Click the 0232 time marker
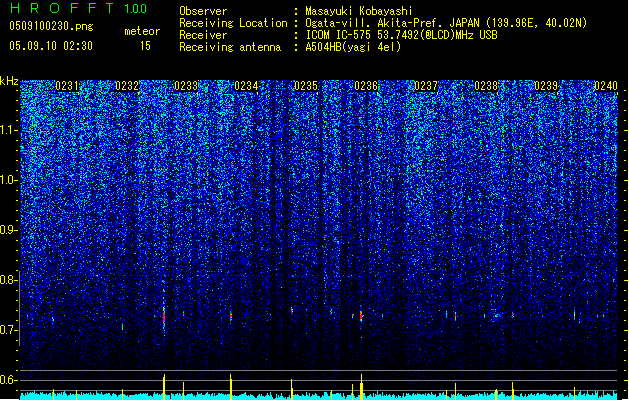This screenshot has width=629, height=400. click(127, 86)
